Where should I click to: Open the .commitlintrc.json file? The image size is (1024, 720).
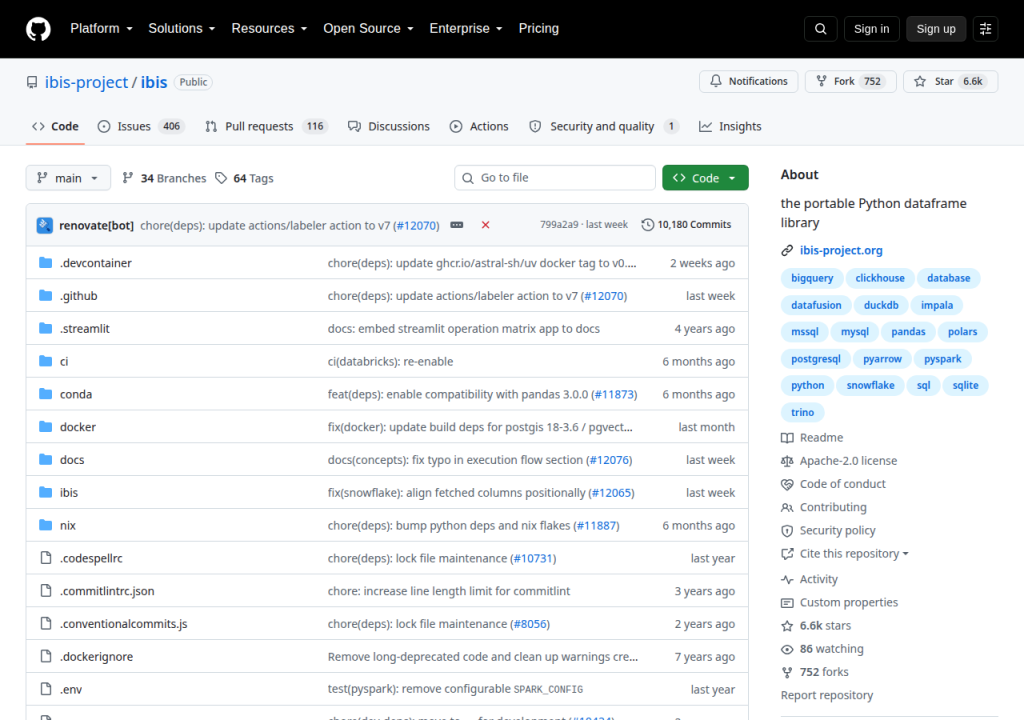[x=107, y=591]
